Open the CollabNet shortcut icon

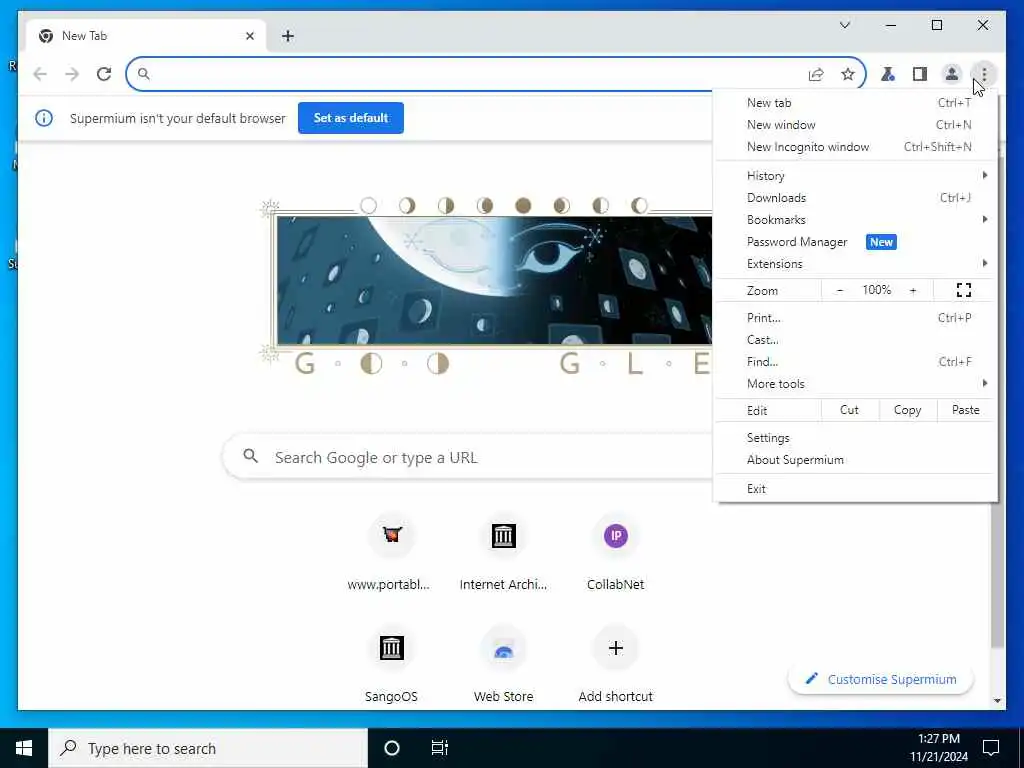point(616,536)
